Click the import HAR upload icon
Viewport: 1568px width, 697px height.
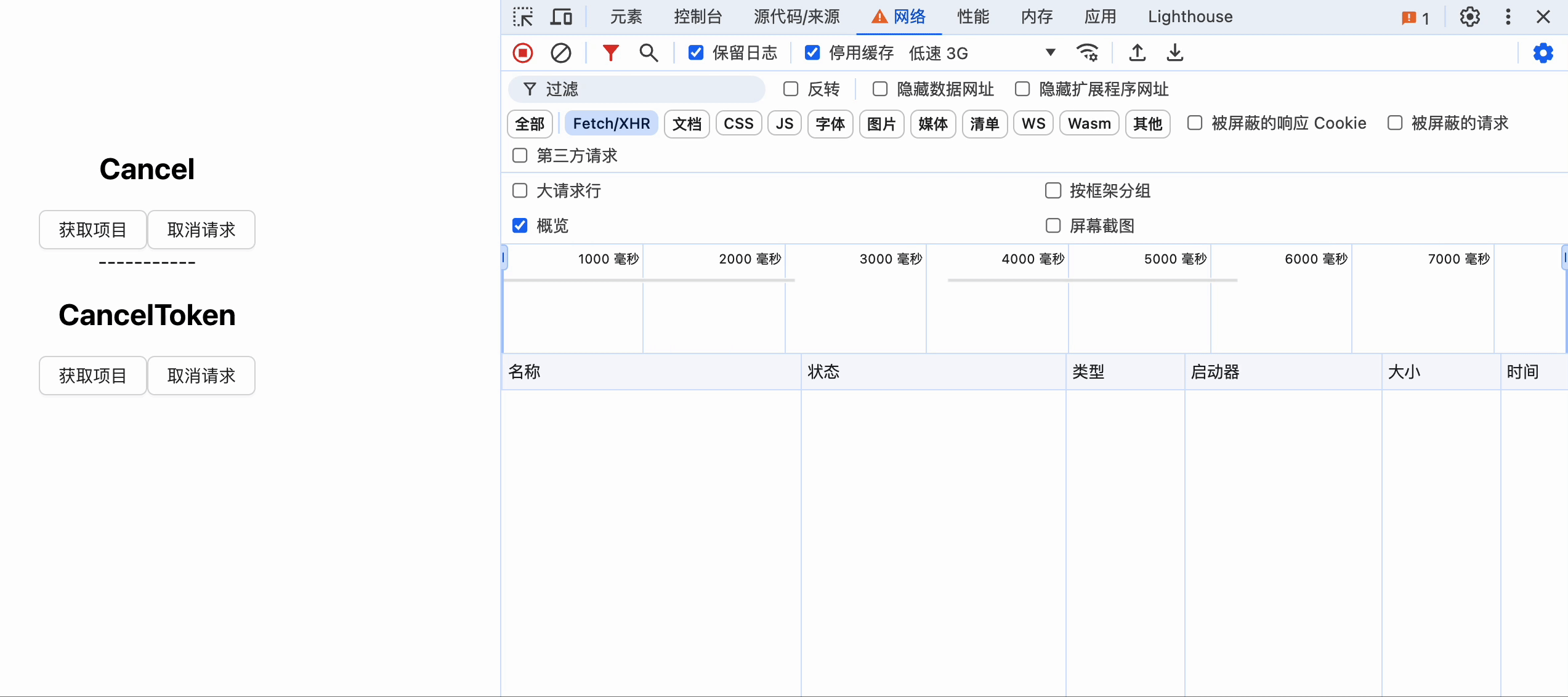1137,53
